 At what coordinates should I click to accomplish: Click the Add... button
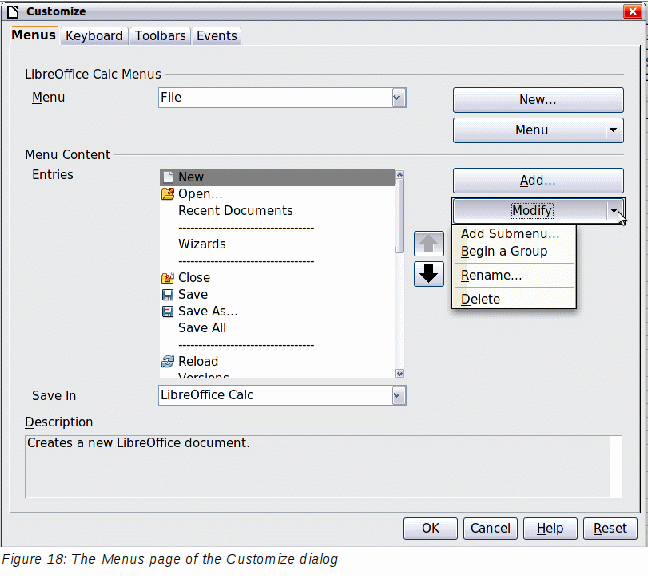point(538,181)
